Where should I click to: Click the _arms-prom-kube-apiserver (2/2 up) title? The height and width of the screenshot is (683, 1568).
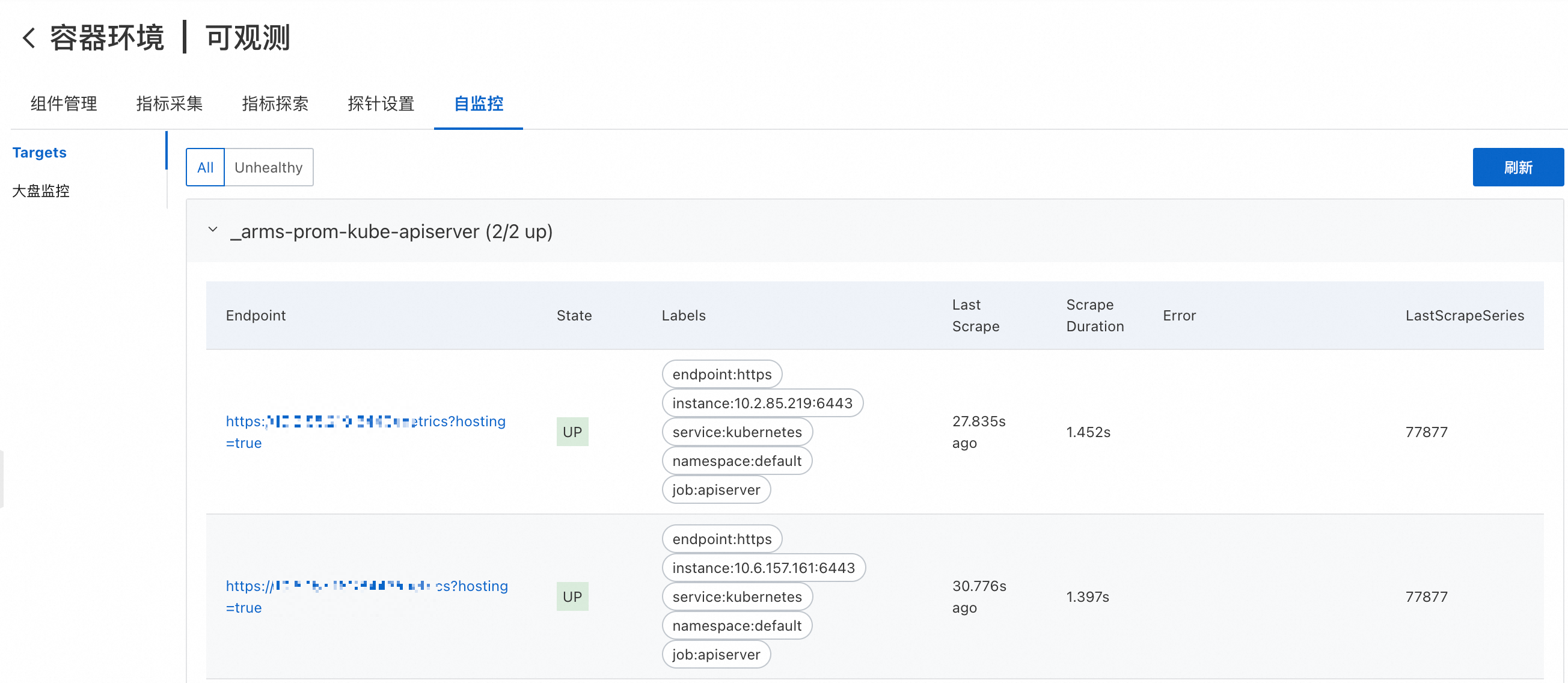(x=391, y=231)
